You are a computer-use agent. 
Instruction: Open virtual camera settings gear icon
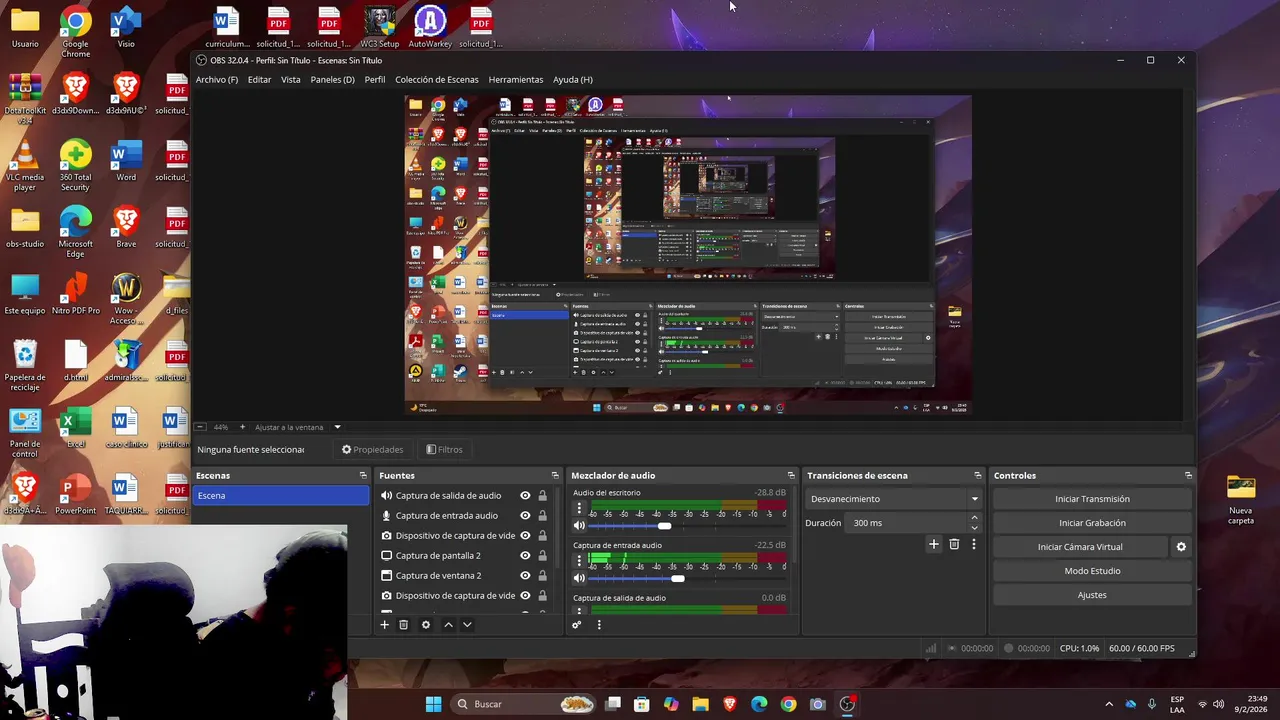tap(1181, 547)
